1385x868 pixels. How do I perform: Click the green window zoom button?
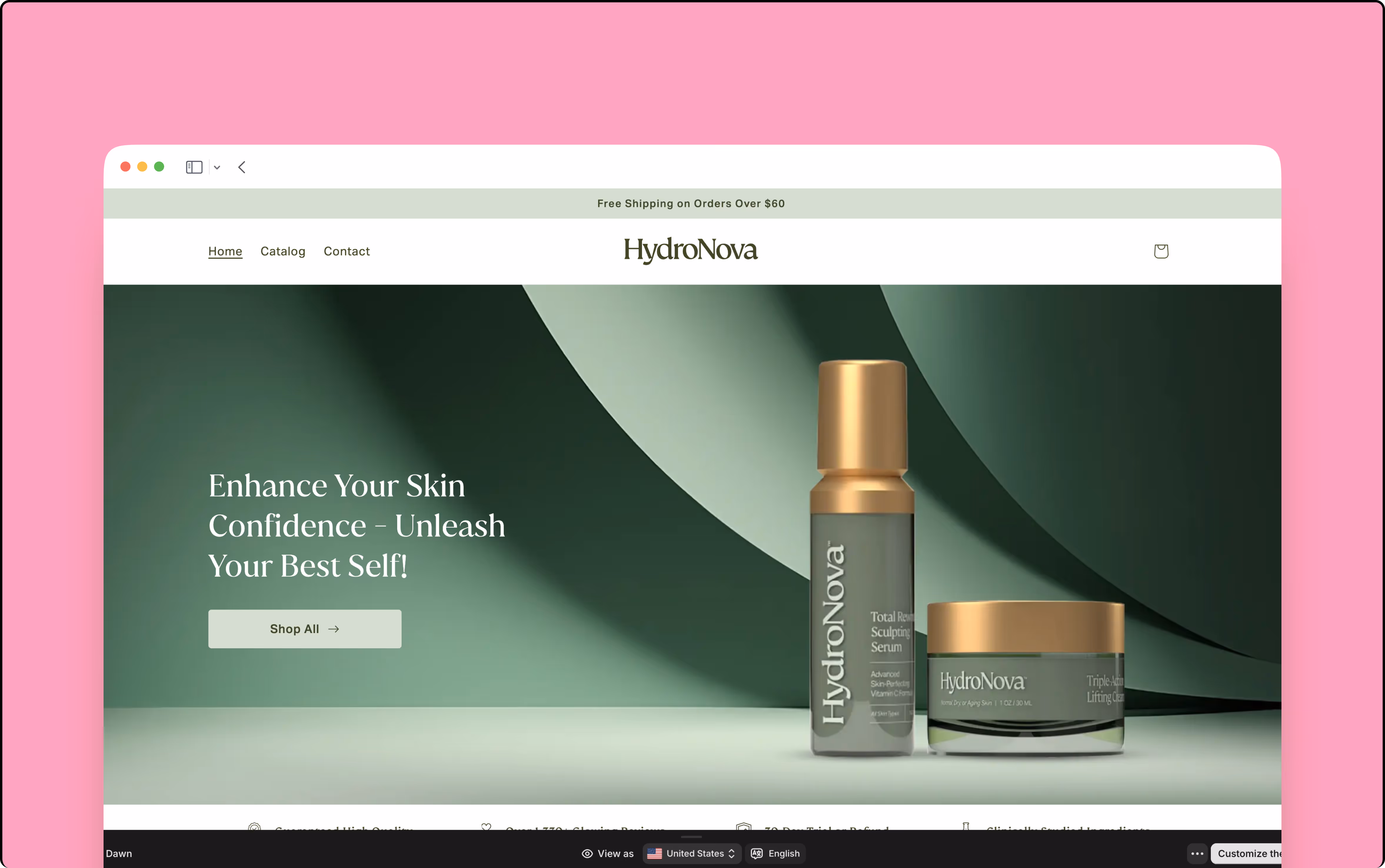(159, 166)
